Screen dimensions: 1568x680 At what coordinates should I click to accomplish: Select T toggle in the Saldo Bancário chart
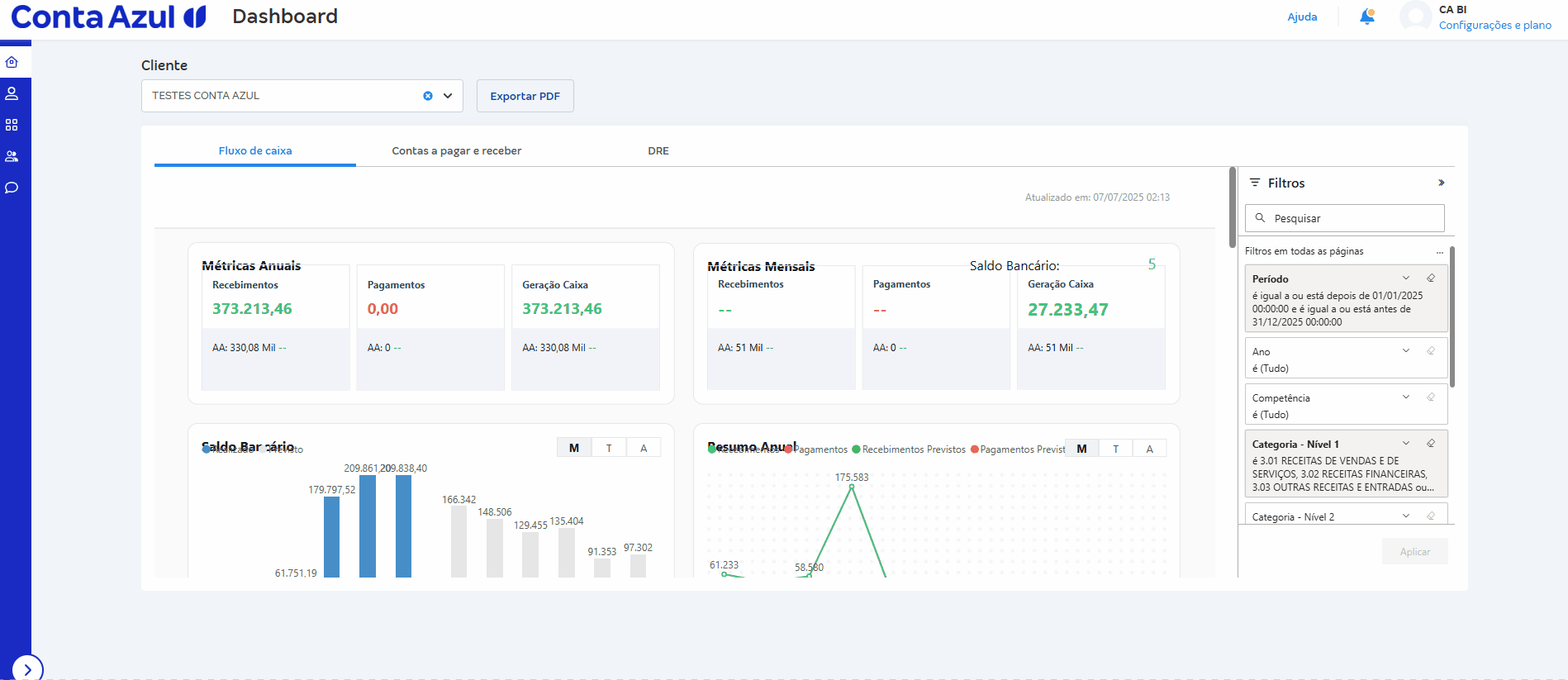609,448
